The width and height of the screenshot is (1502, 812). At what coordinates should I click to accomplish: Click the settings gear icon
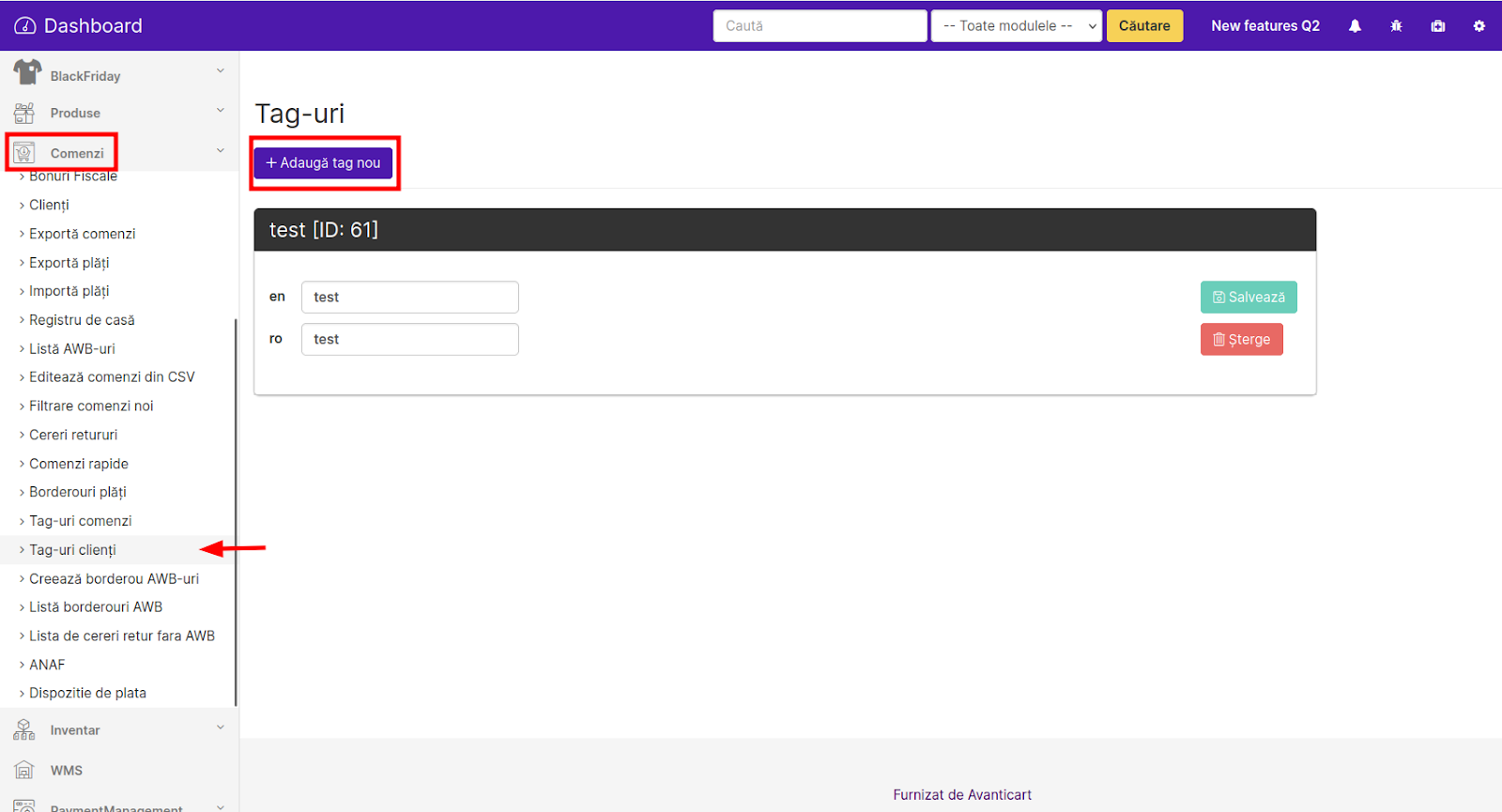1479,26
